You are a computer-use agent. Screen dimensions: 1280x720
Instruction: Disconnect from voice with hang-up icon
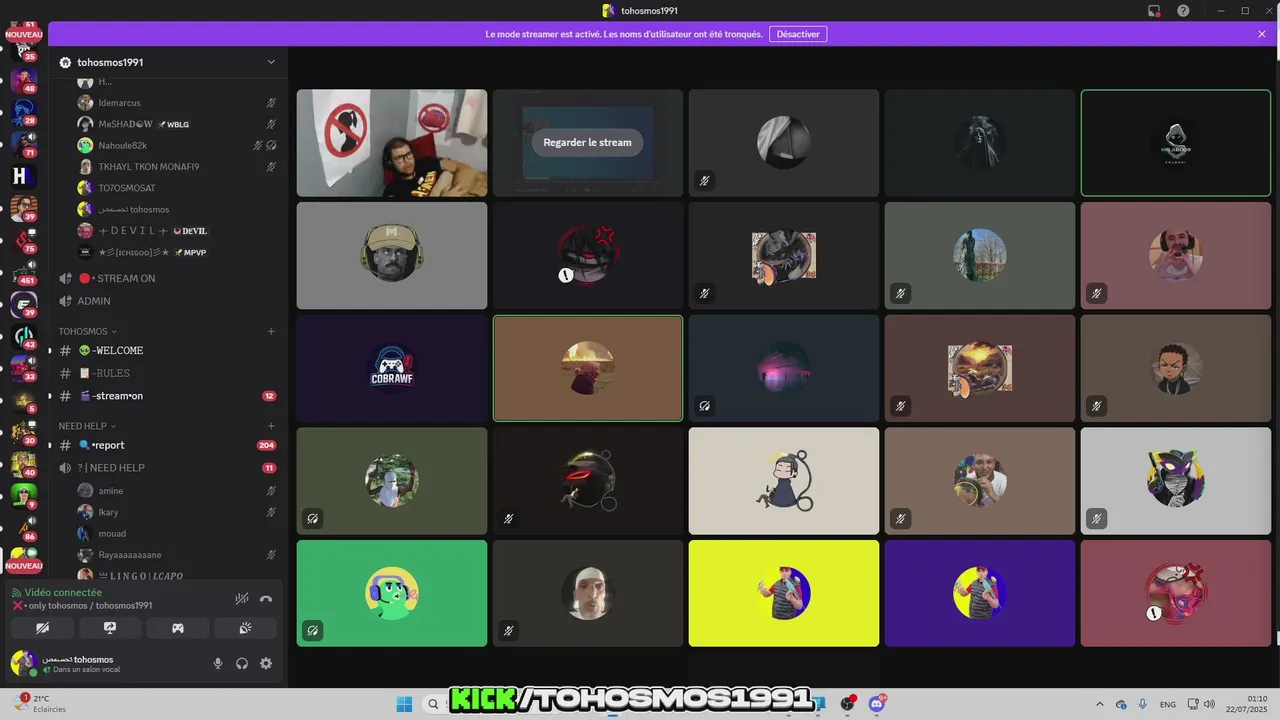(x=266, y=598)
